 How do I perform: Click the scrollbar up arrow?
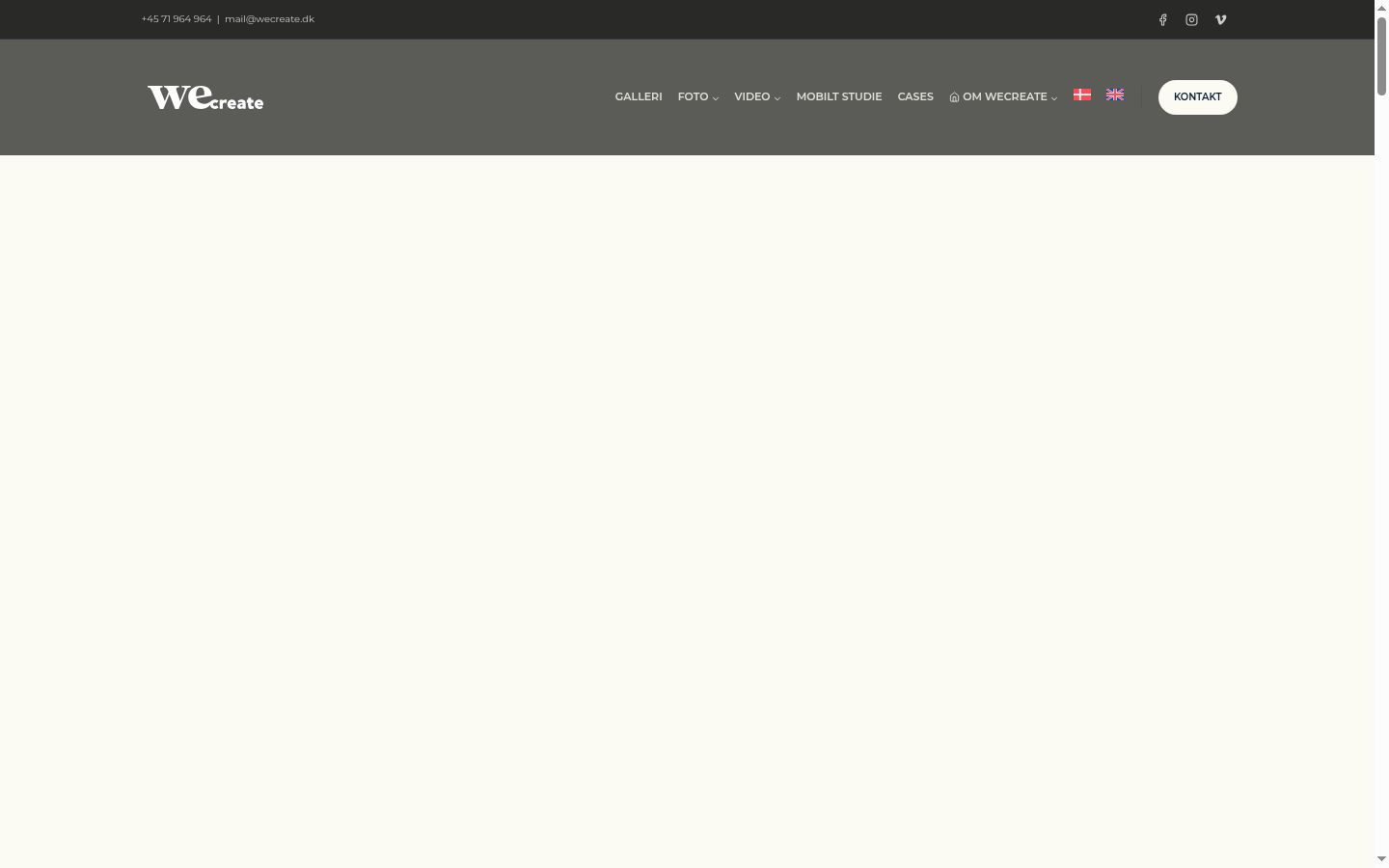click(x=1381, y=8)
